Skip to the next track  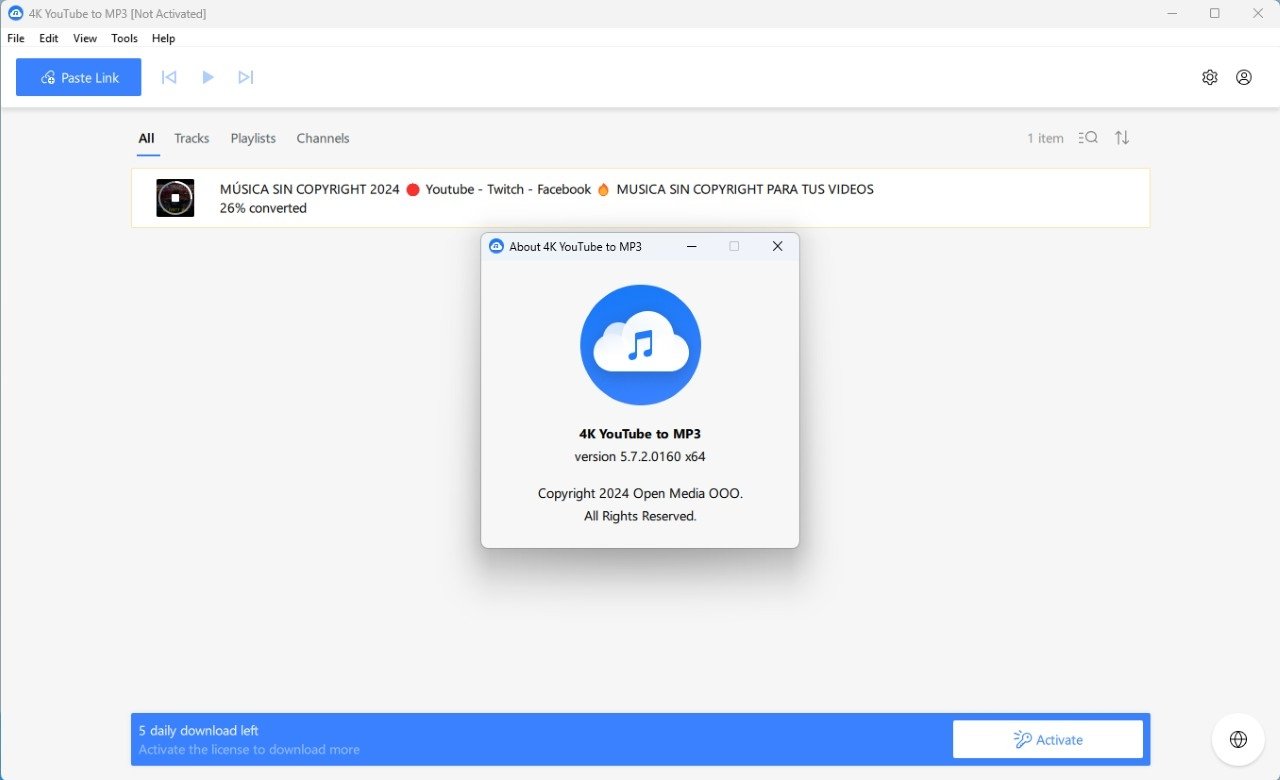(246, 77)
